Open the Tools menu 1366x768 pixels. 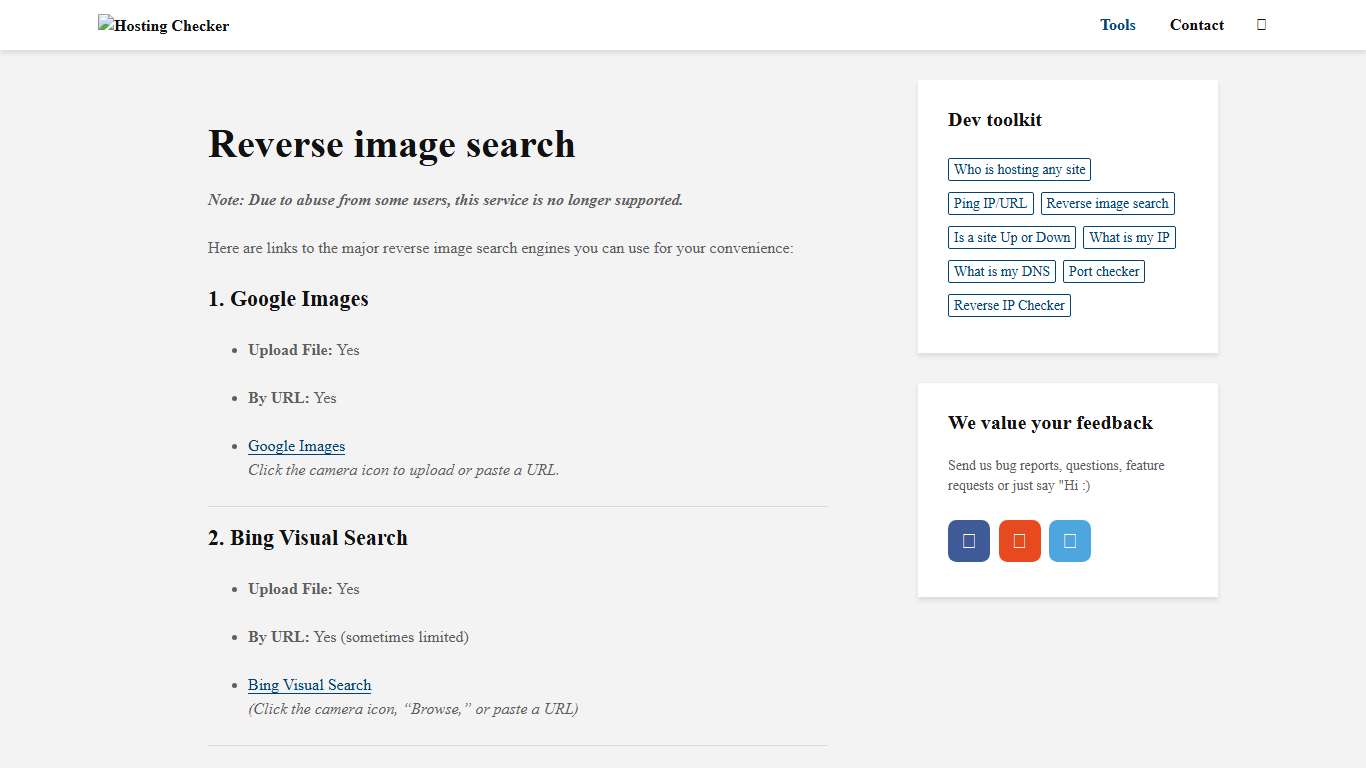[x=1117, y=25]
